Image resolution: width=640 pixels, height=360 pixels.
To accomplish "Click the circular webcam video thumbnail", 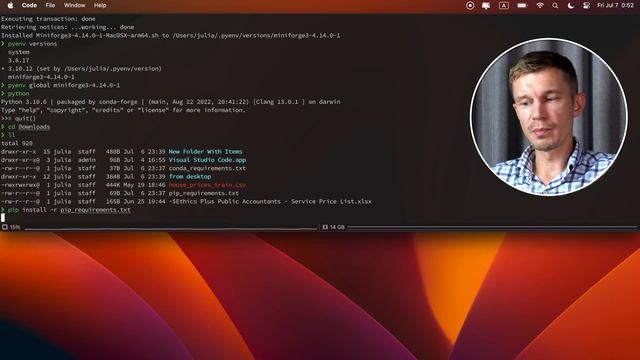I will (x=549, y=117).
